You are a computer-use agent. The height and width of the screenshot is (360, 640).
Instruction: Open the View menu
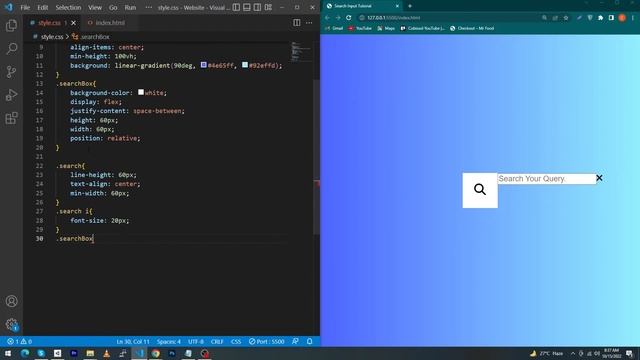[95, 7]
